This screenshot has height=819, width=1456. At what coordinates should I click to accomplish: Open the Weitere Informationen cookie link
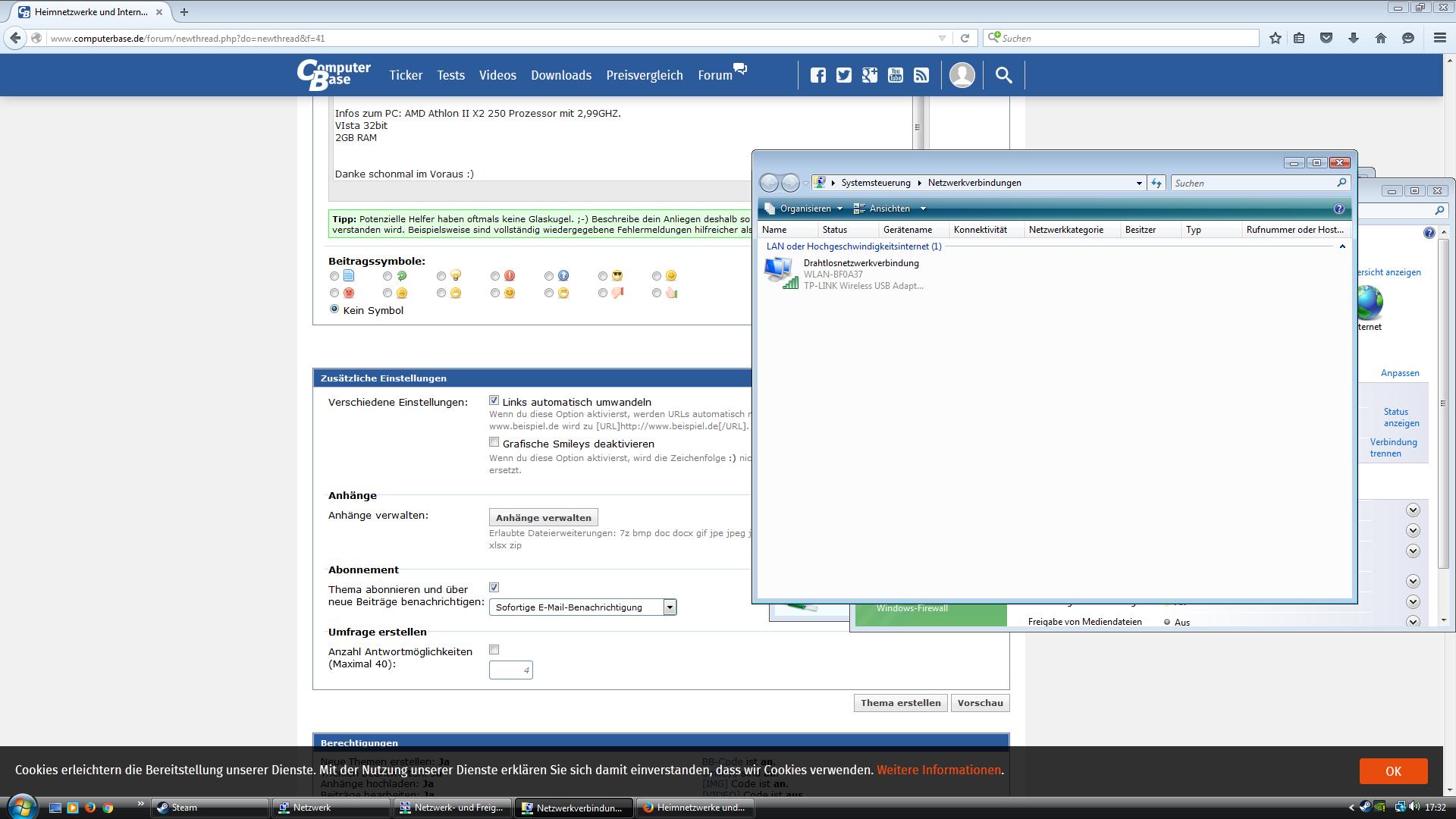click(938, 770)
